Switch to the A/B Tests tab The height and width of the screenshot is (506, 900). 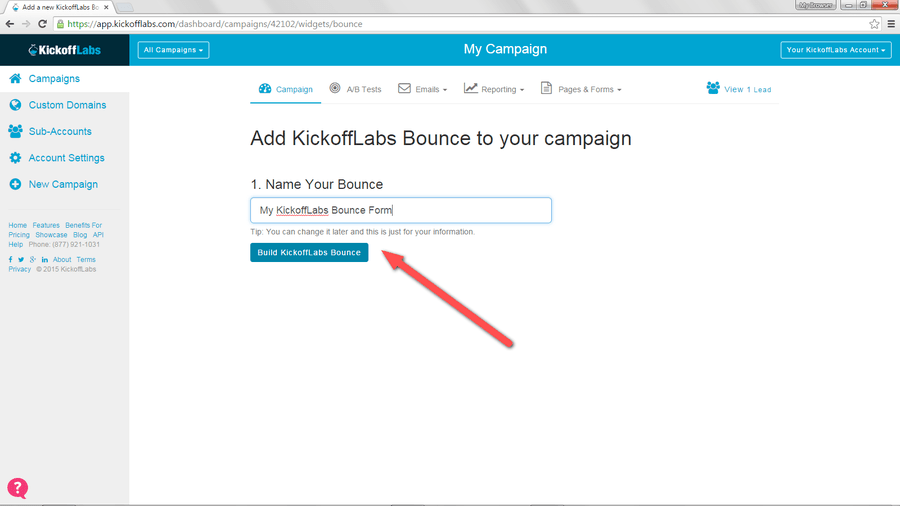pos(355,89)
